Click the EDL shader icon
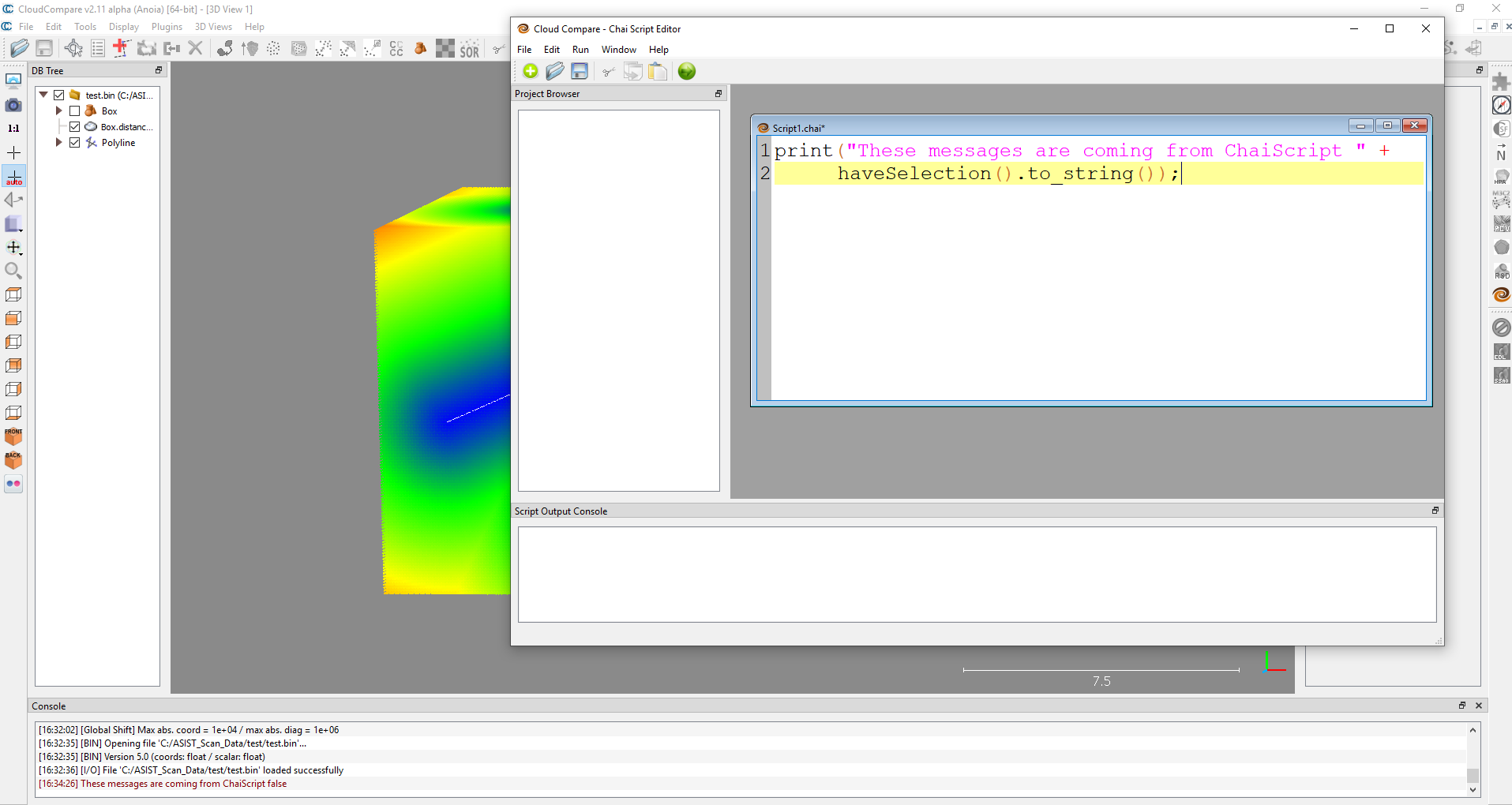Viewport: 1512px width, 805px height. [1502, 351]
